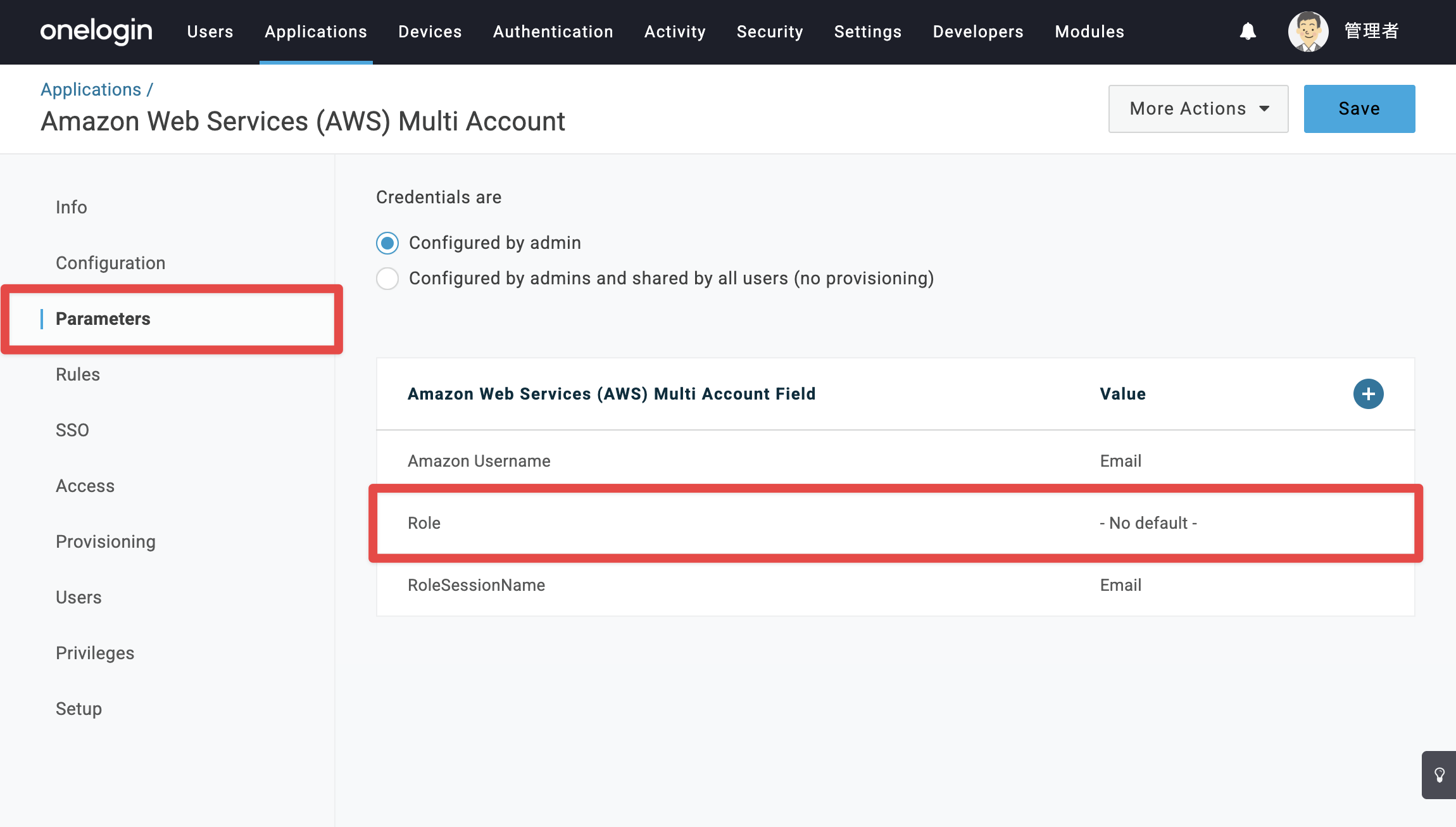Open the admin user avatar
This screenshot has height=827, width=1456.
tap(1308, 31)
